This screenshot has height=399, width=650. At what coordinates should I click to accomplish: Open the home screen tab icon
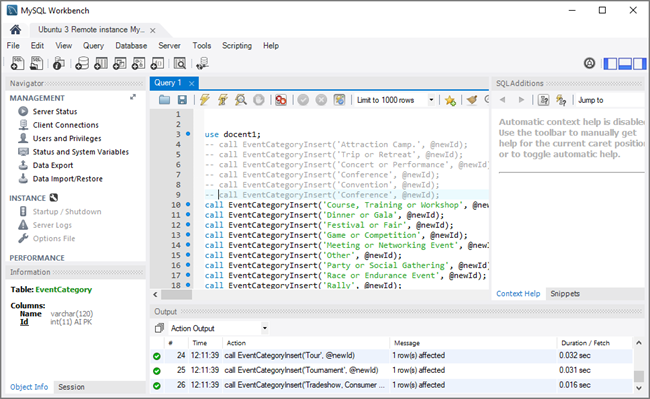point(15,29)
